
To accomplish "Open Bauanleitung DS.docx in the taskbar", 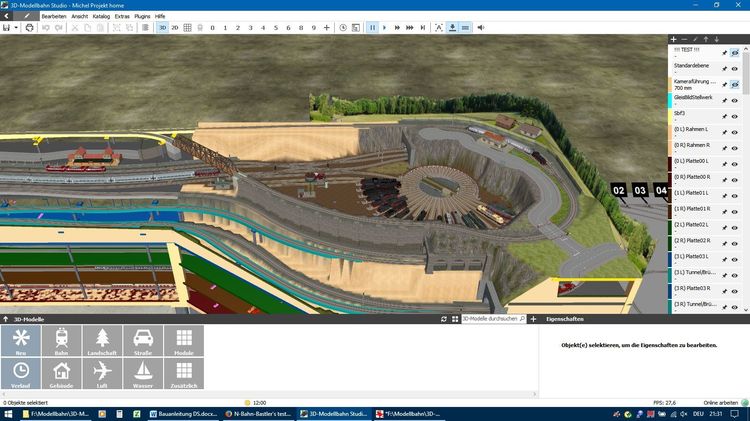I will (184, 414).
